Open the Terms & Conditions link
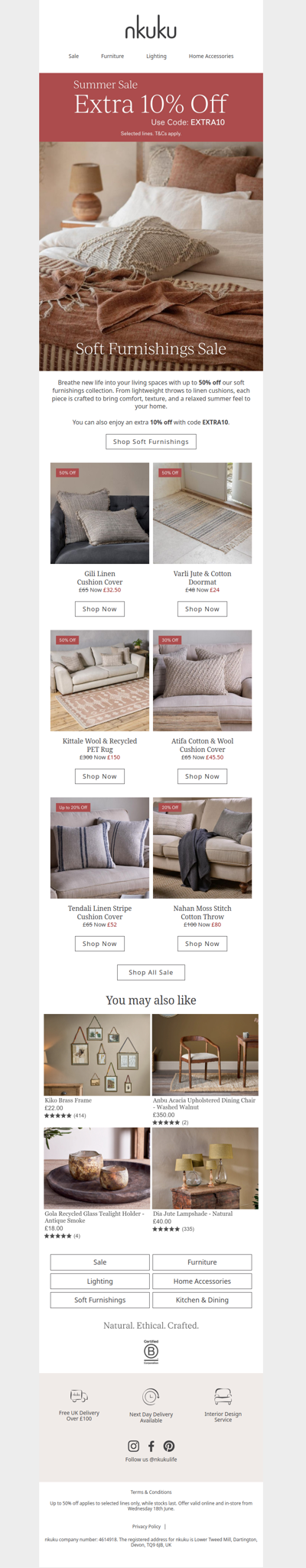The width and height of the screenshot is (306, 1568). tap(151, 1492)
